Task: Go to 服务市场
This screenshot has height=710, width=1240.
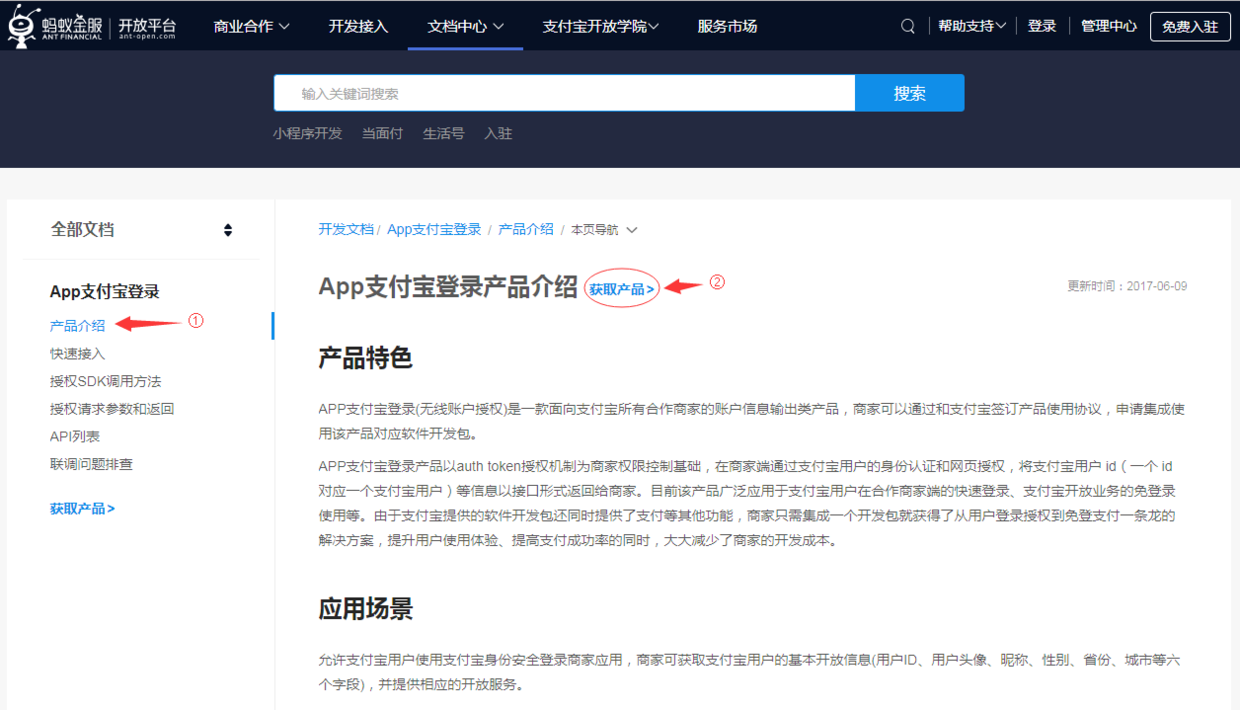Action: (x=727, y=27)
